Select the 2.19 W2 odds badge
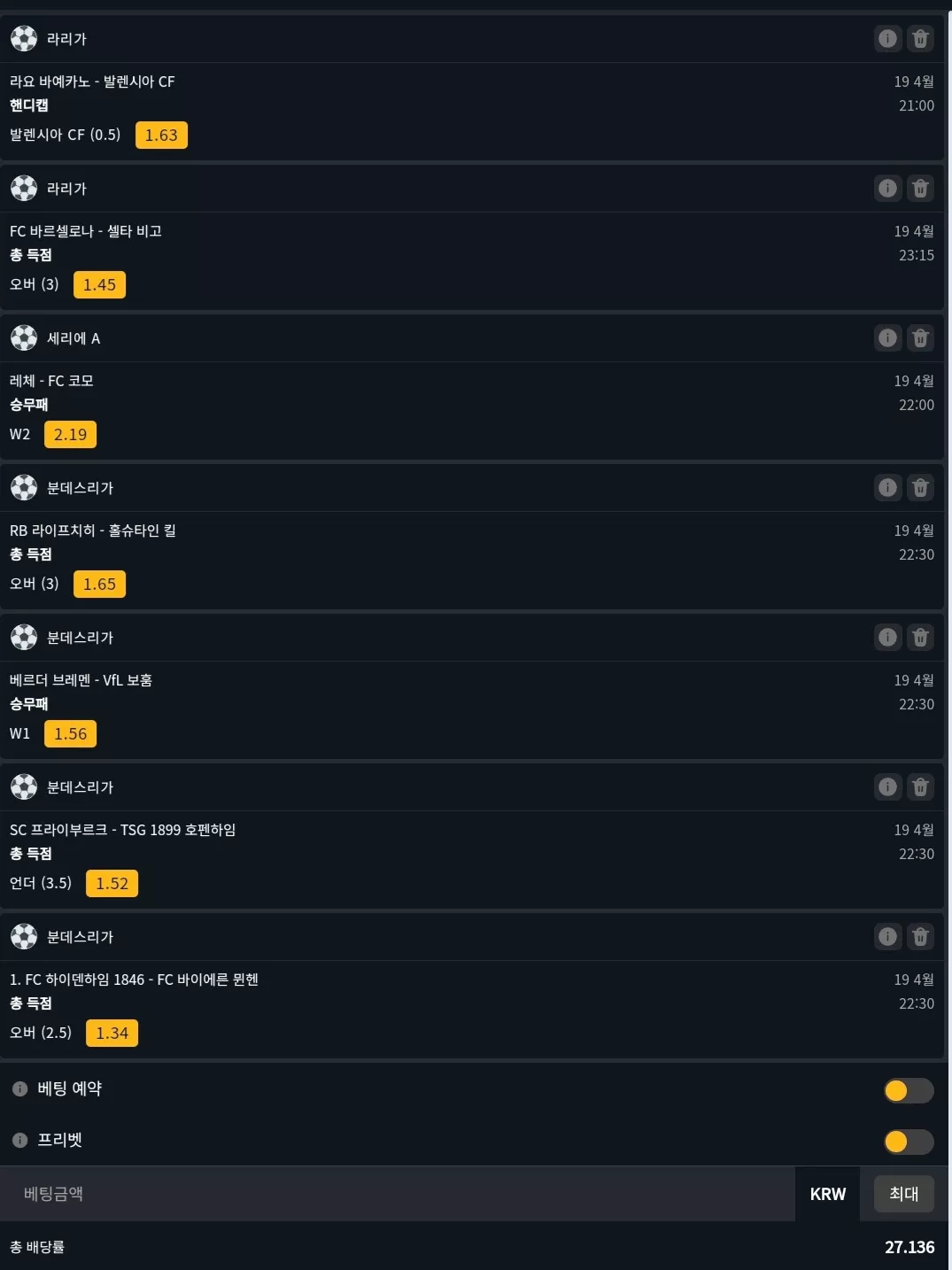The height and width of the screenshot is (1270, 952). tap(70, 435)
